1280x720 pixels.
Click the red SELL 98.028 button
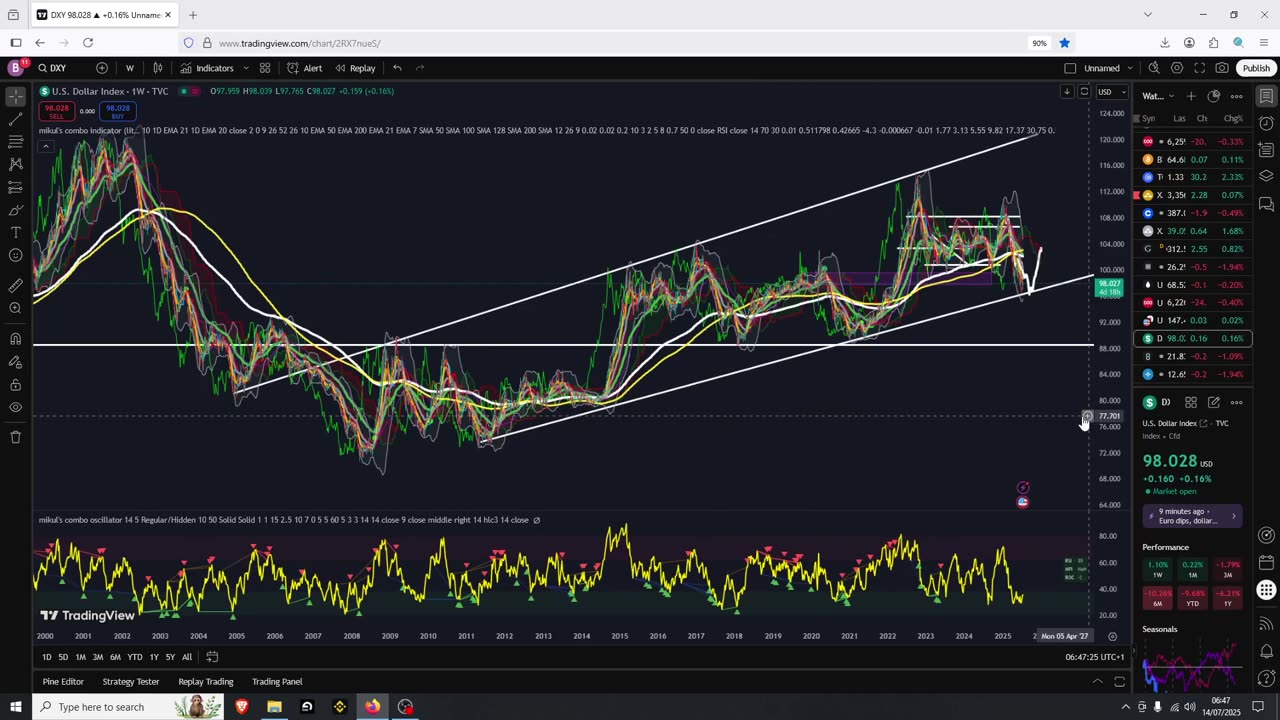click(x=56, y=111)
